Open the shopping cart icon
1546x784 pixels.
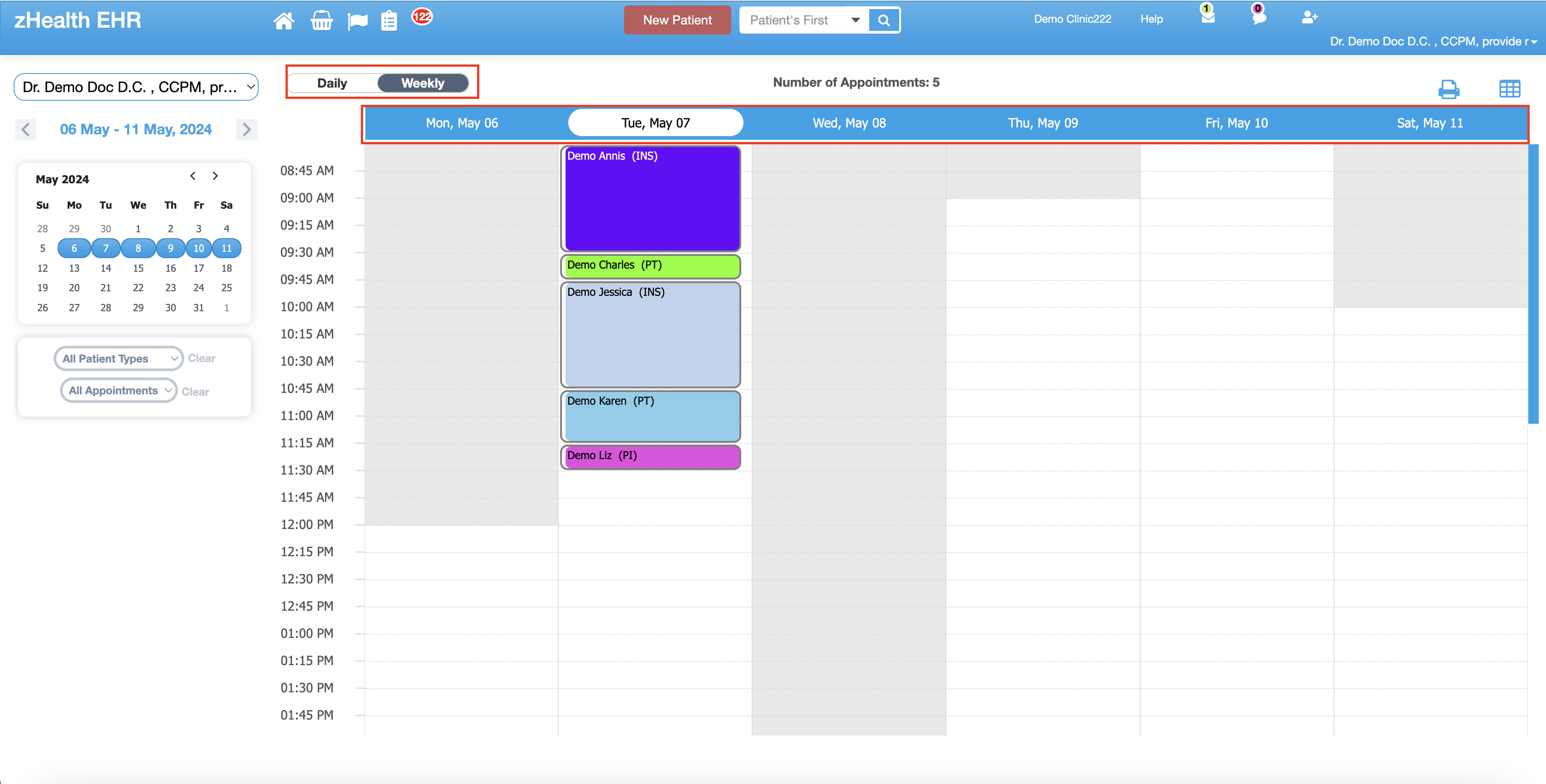pos(322,20)
